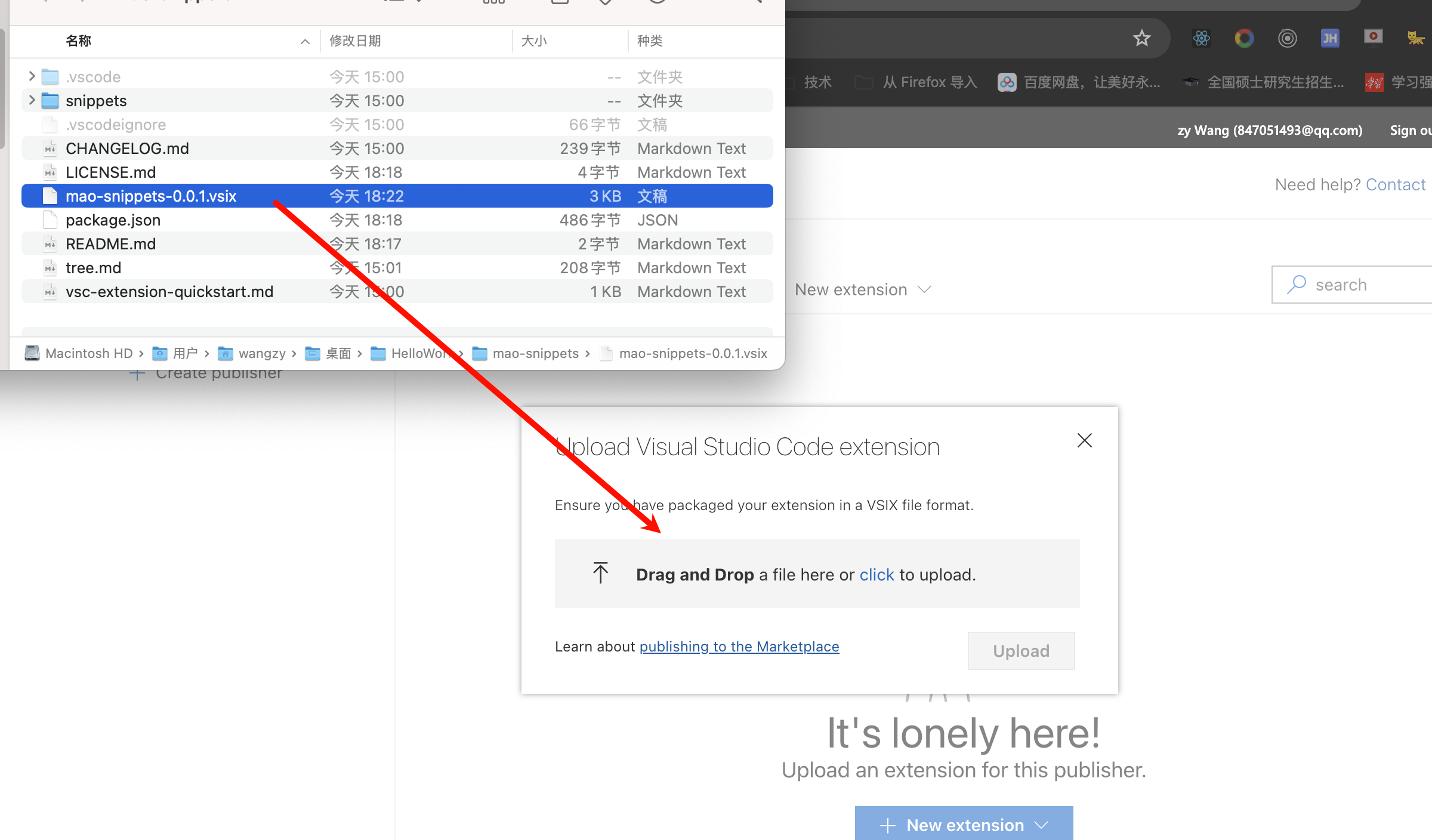1432x840 pixels.
Task: Click wangzy folder in Finder path bar
Action: 252,353
